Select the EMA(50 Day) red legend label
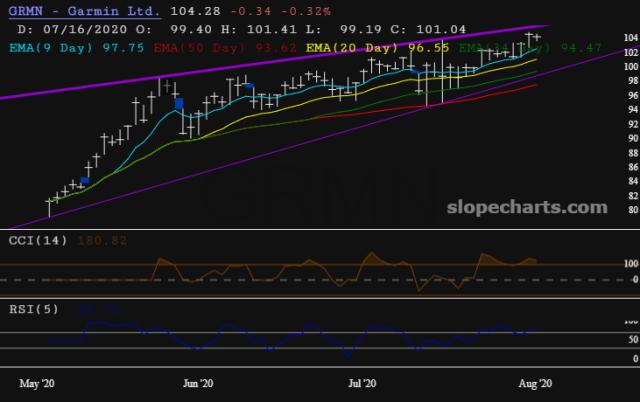 (225, 48)
